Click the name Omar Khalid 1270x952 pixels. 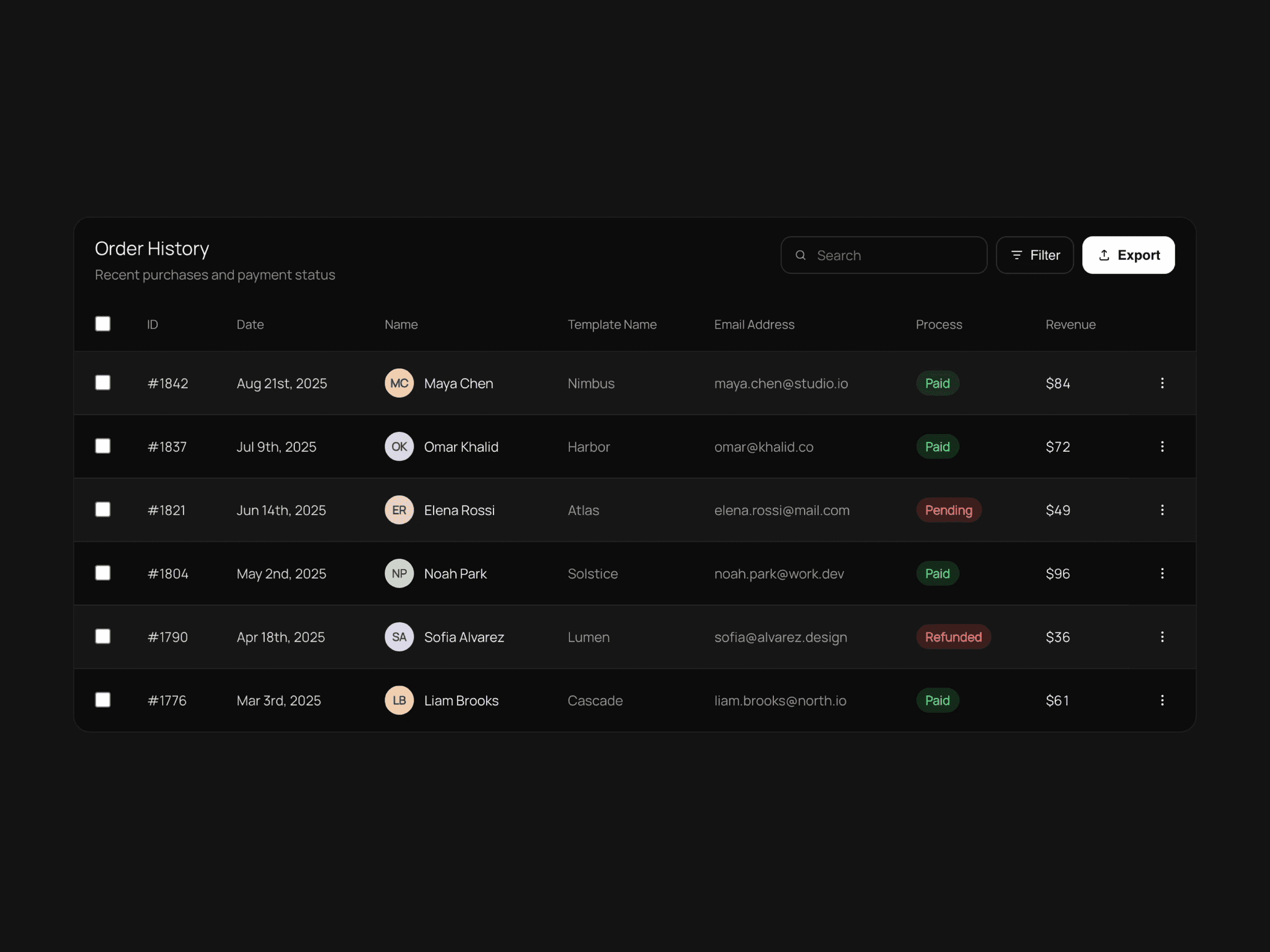[461, 447]
